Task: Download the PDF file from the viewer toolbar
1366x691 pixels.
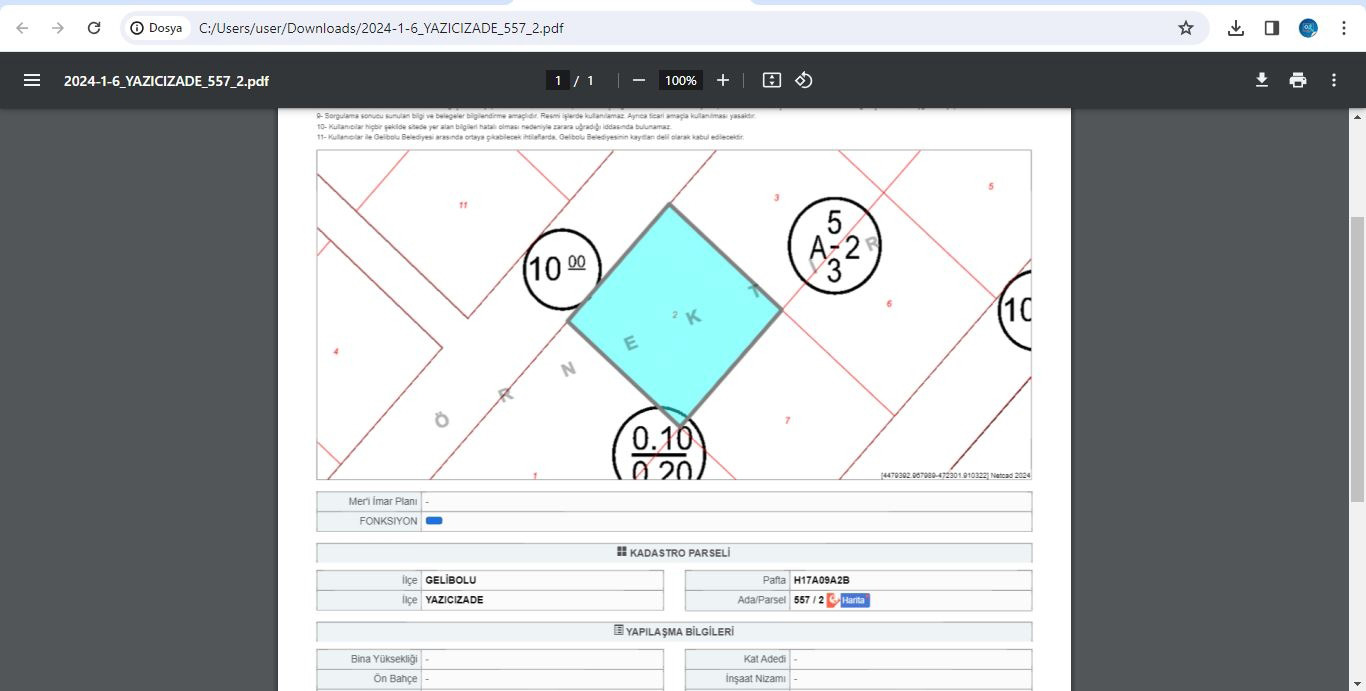Action: point(1262,80)
